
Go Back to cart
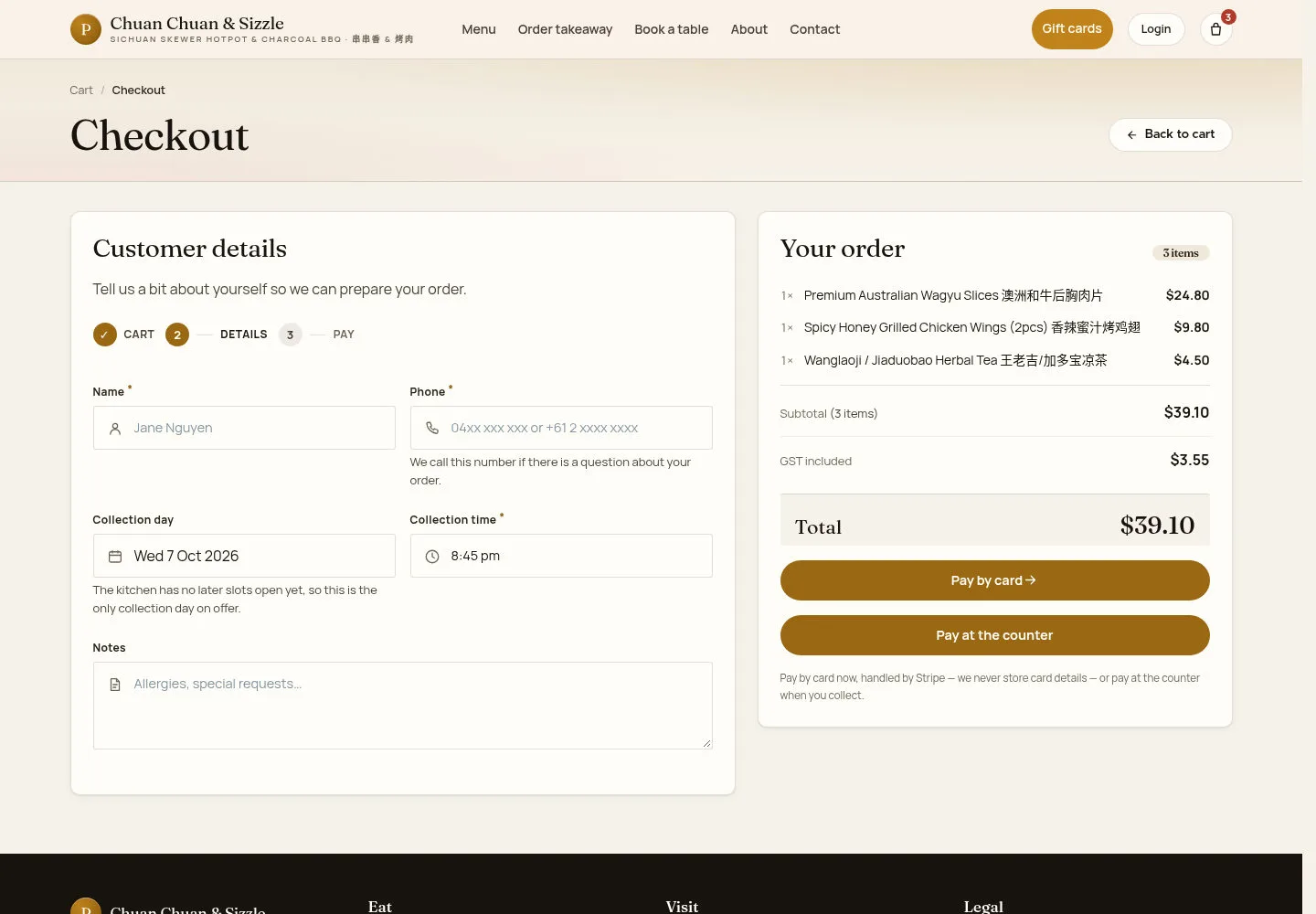pyautogui.click(x=1171, y=134)
